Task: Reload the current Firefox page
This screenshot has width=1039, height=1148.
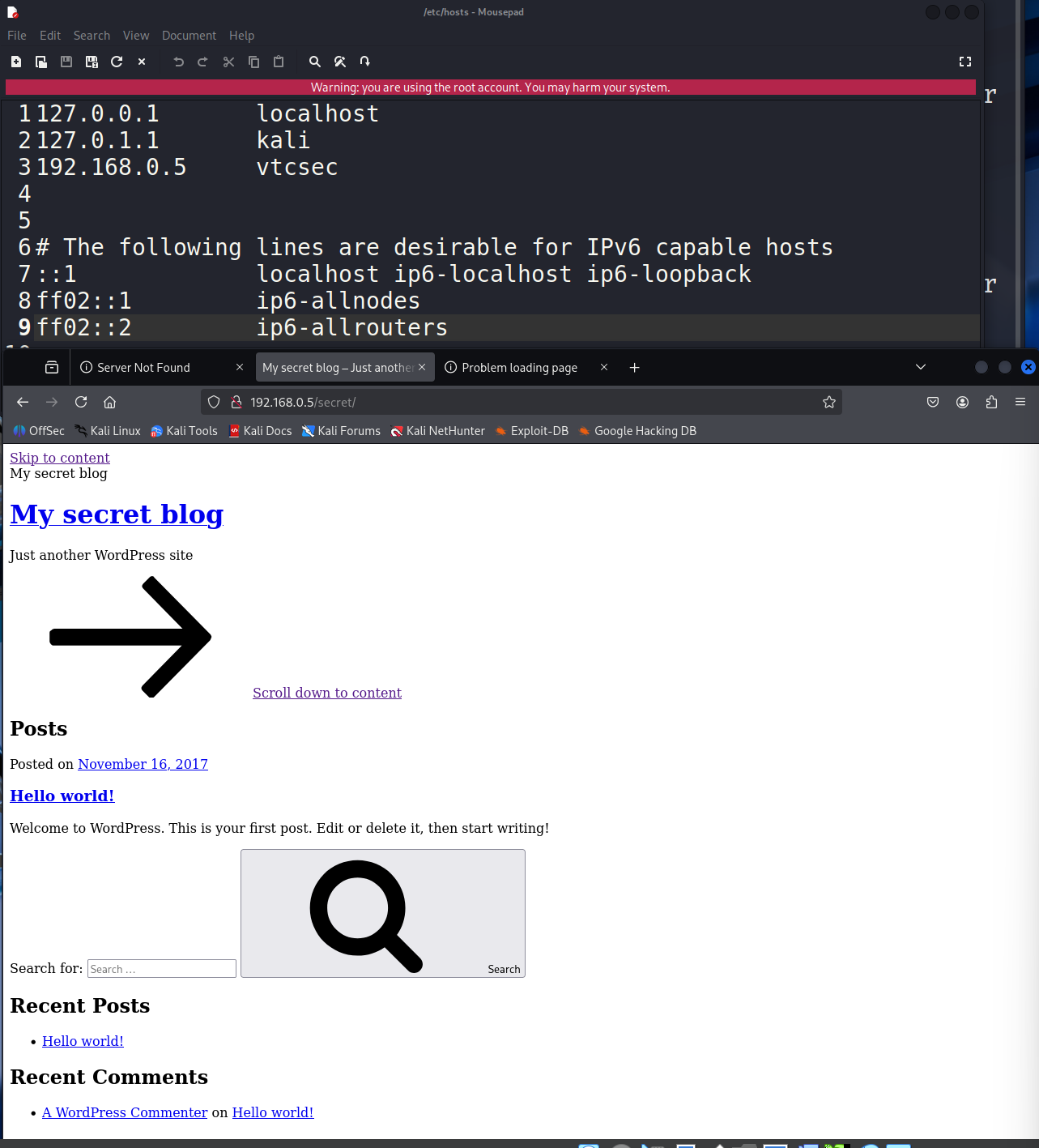Action: point(81,402)
